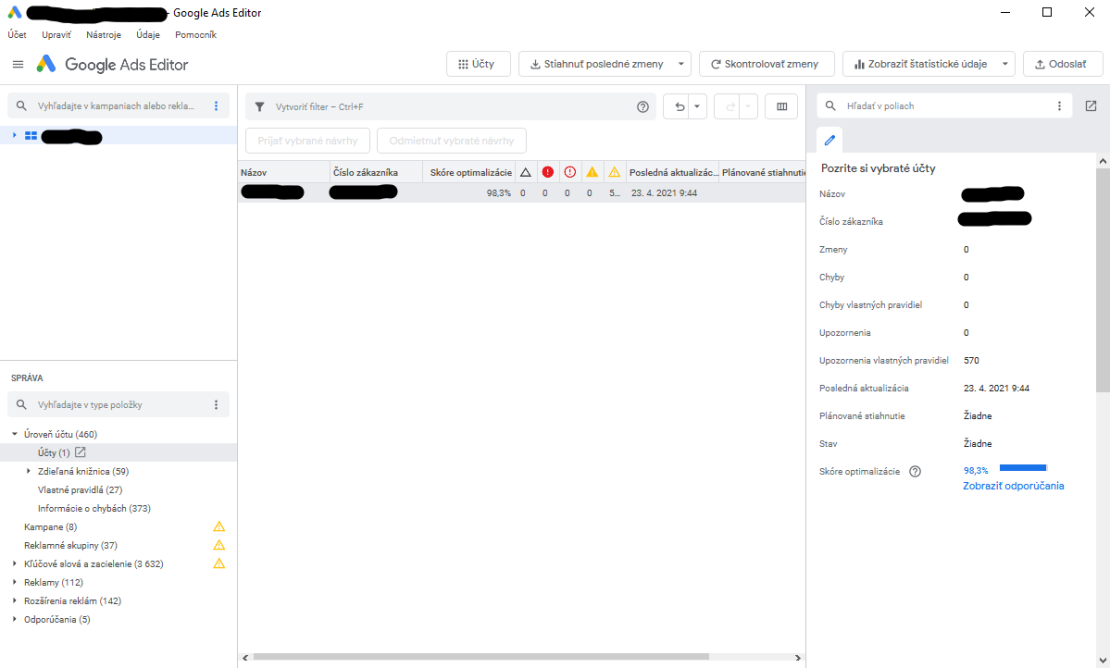This screenshot has height=668, width=1110.
Task: Open the hamburger navigation menu
Action: tap(18, 64)
